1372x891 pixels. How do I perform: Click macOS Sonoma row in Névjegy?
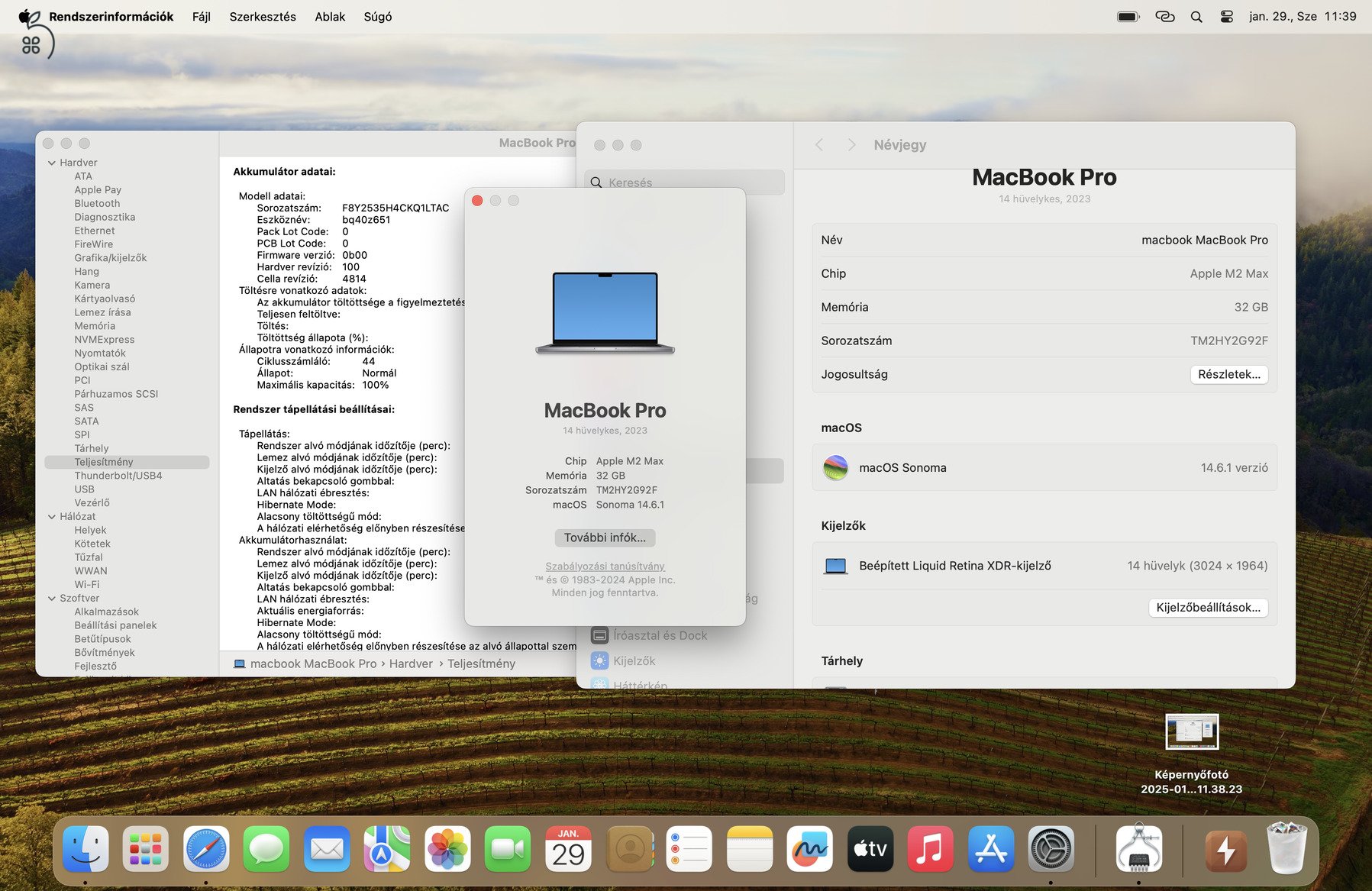1044,468
